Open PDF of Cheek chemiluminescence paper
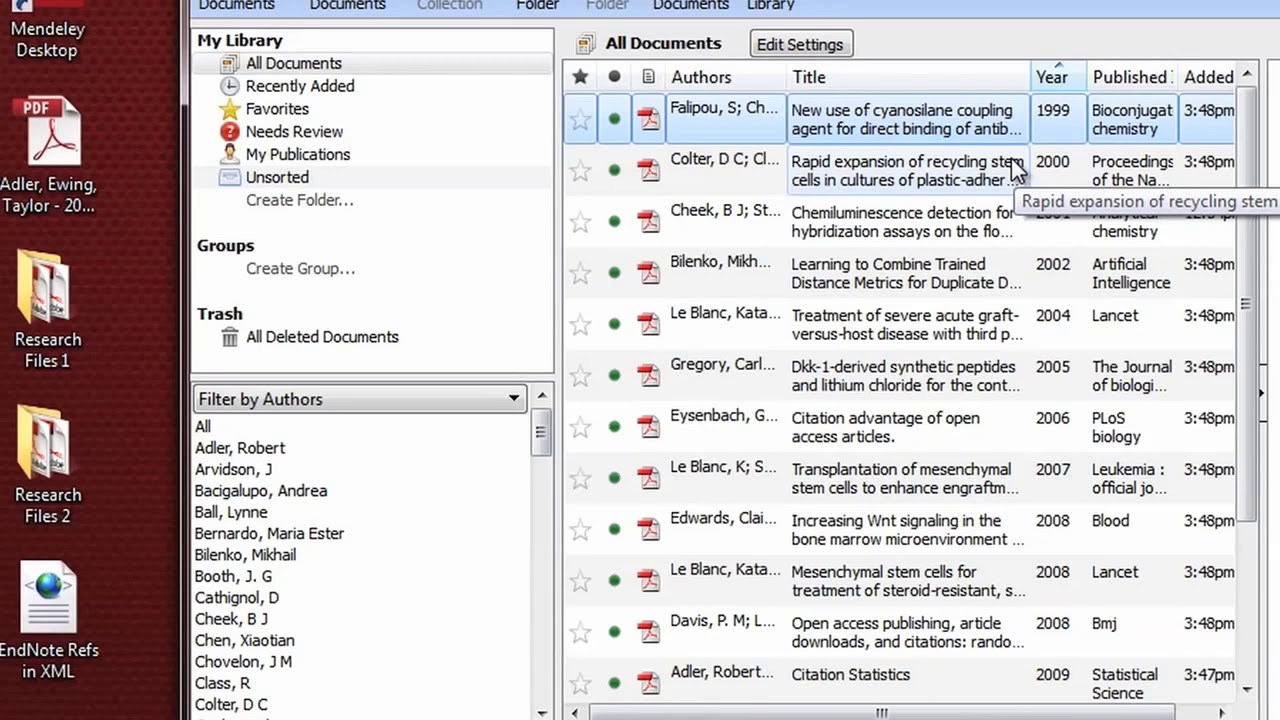Screen dimensions: 1280x720 tap(649, 221)
